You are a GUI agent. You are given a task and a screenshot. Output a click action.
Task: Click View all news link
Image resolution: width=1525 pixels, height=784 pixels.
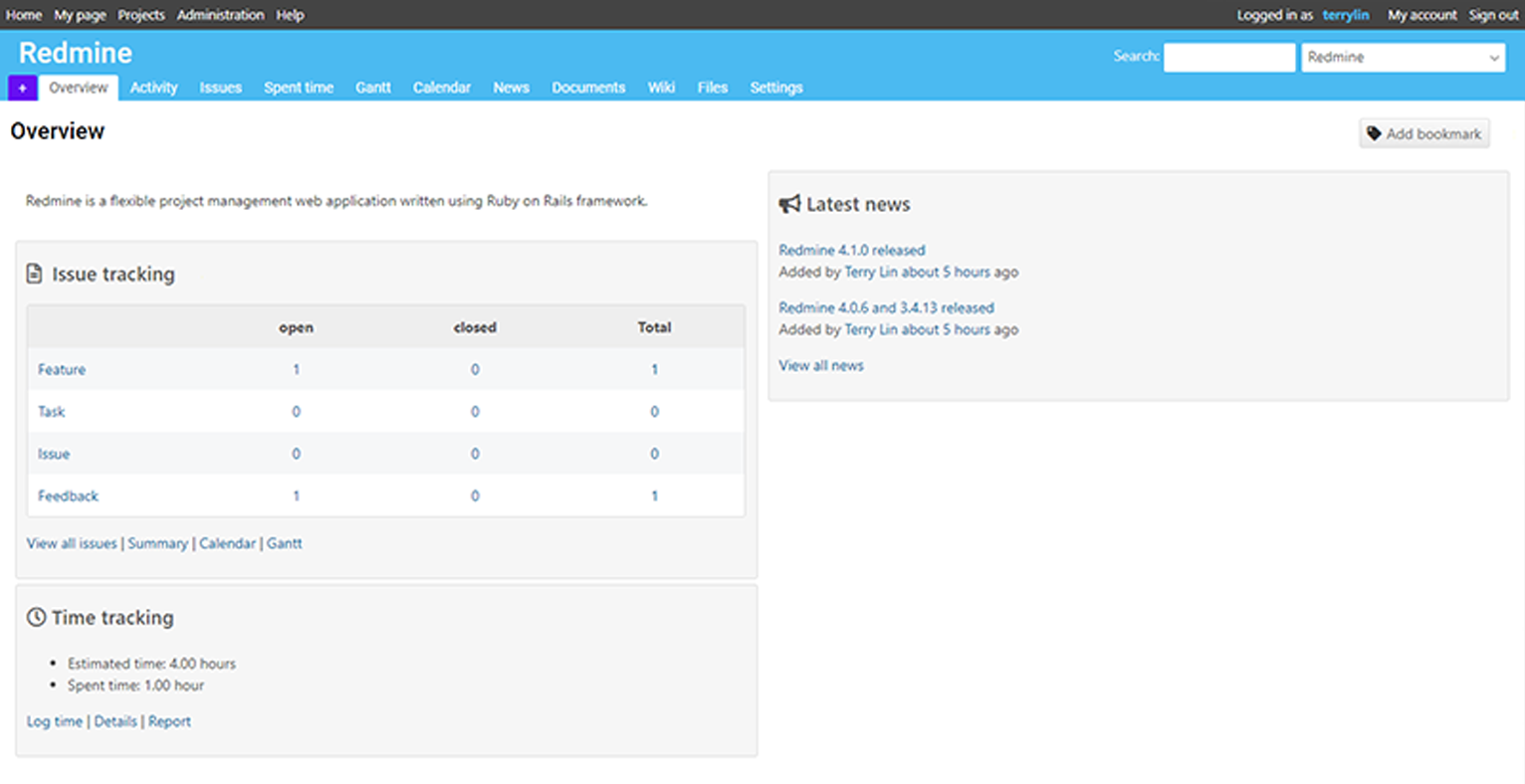(821, 365)
